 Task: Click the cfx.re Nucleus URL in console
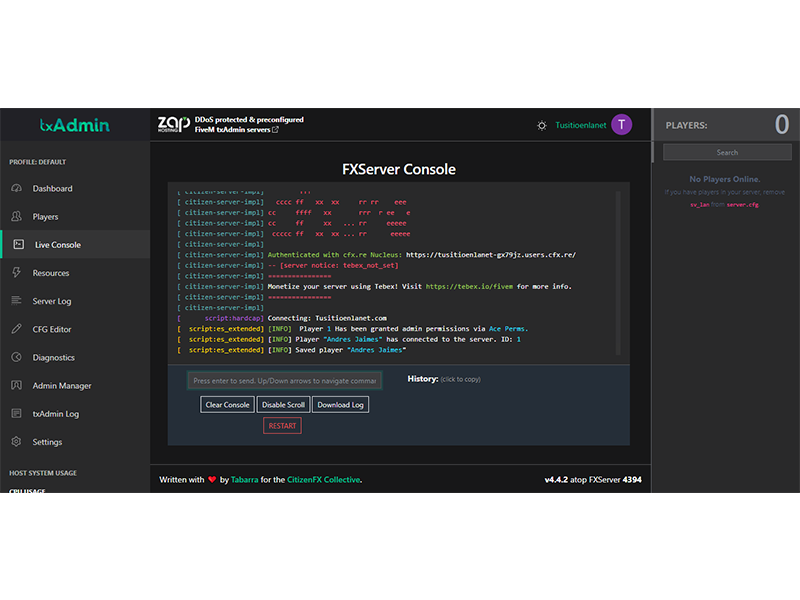click(x=491, y=255)
